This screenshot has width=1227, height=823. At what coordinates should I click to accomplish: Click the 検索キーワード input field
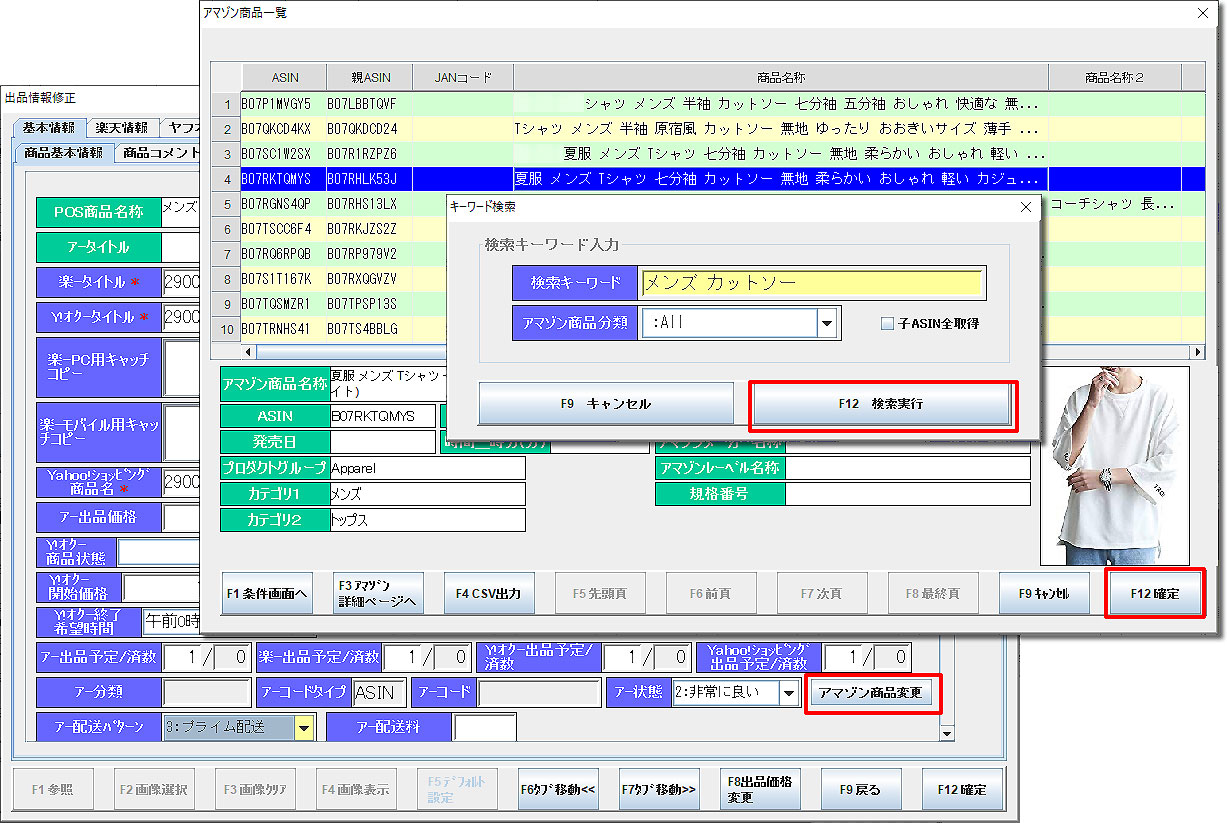812,283
